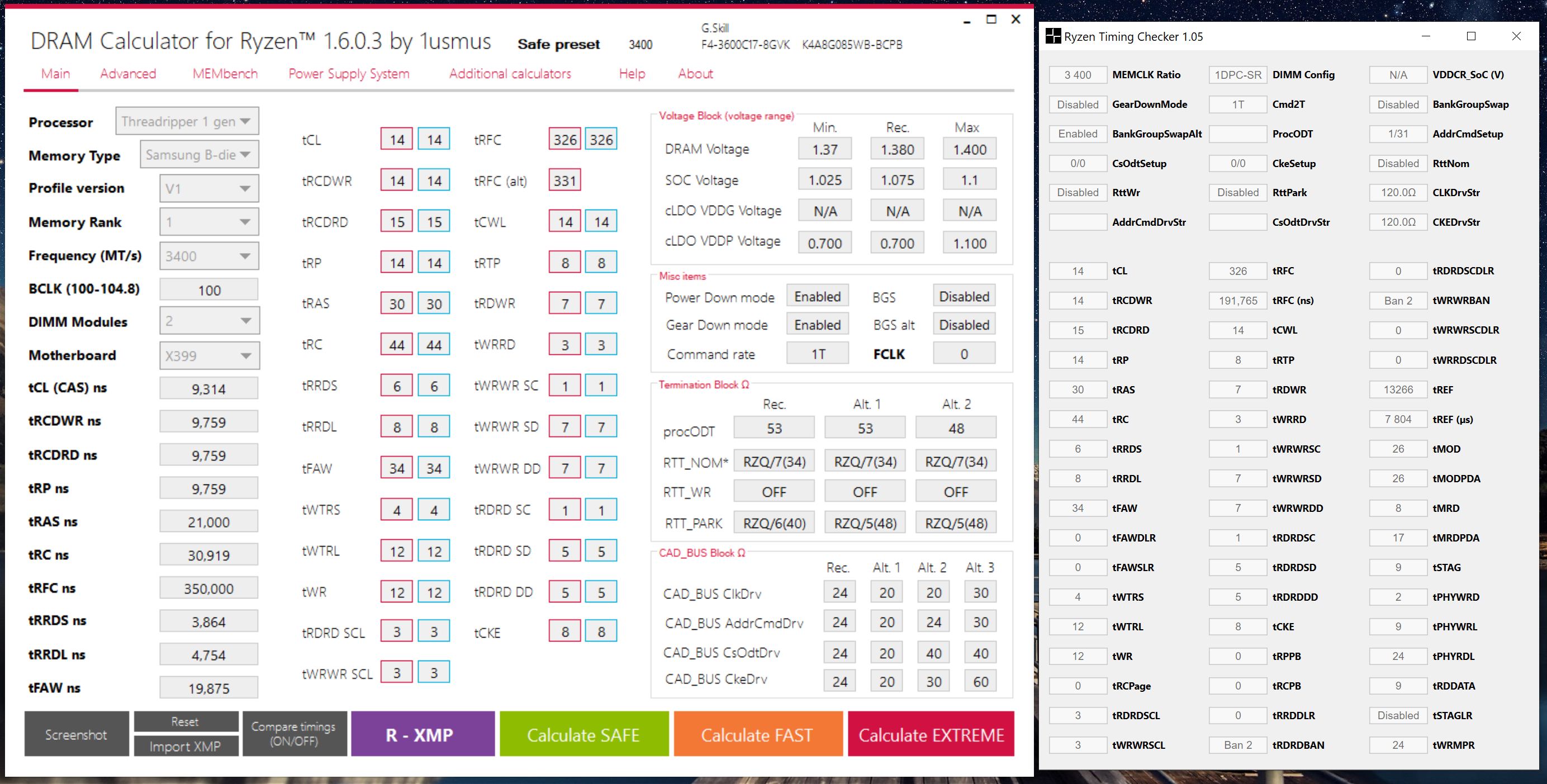This screenshot has width=1547, height=784.
Task: Open the MEMbench tab
Action: [x=225, y=74]
